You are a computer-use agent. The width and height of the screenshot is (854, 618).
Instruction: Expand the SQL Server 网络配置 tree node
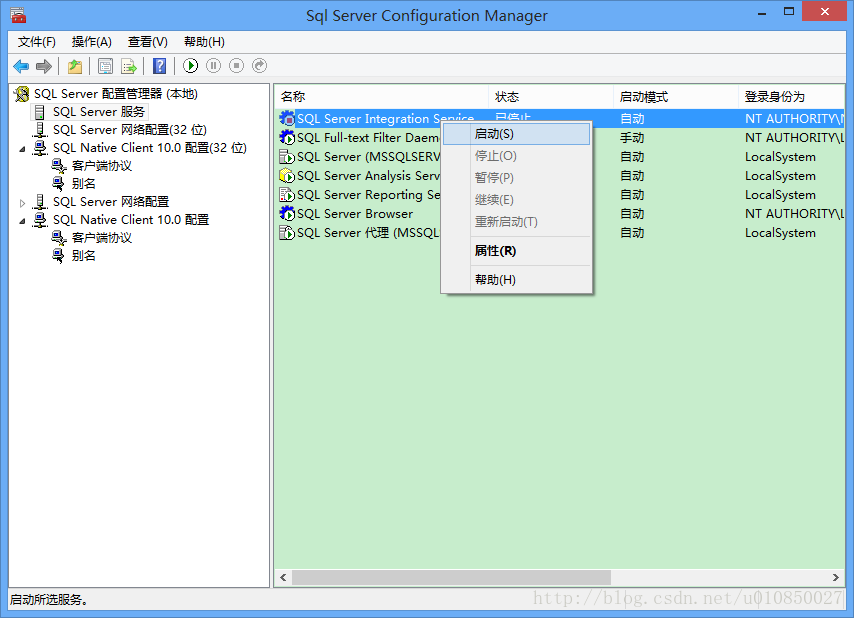point(23,202)
